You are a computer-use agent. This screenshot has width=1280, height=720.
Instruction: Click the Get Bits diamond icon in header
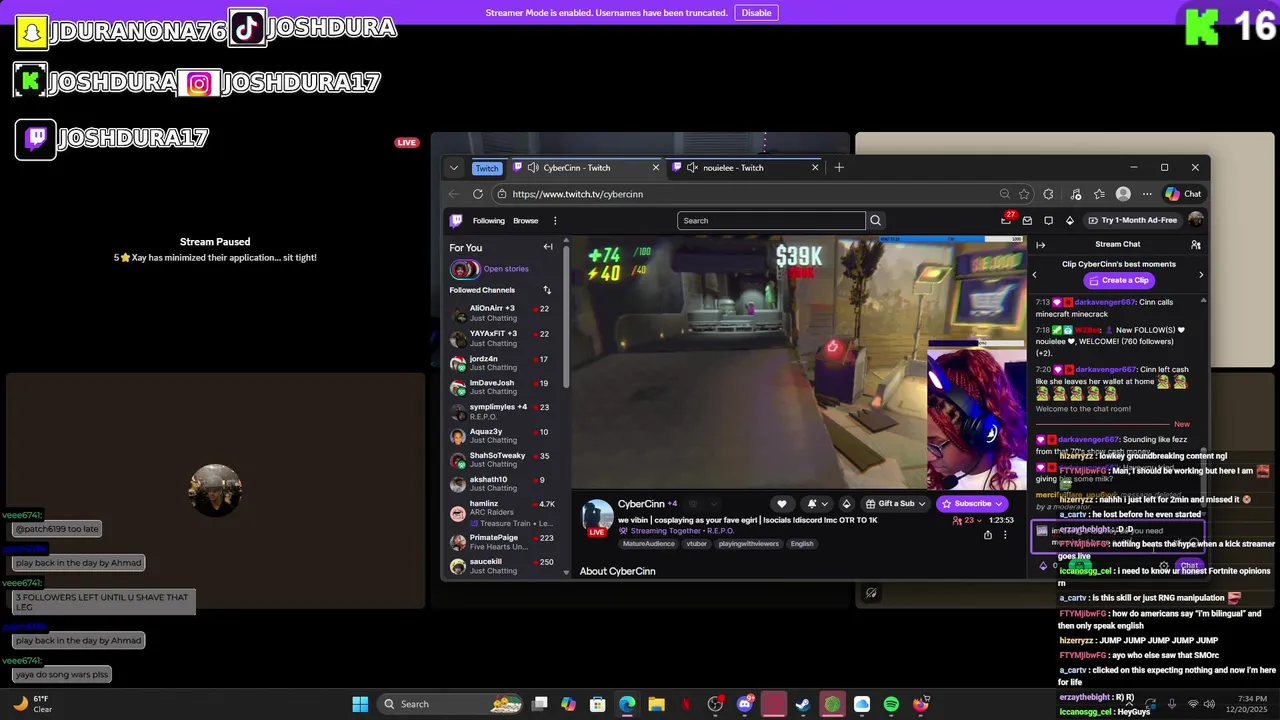click(x=1069, y=220)
